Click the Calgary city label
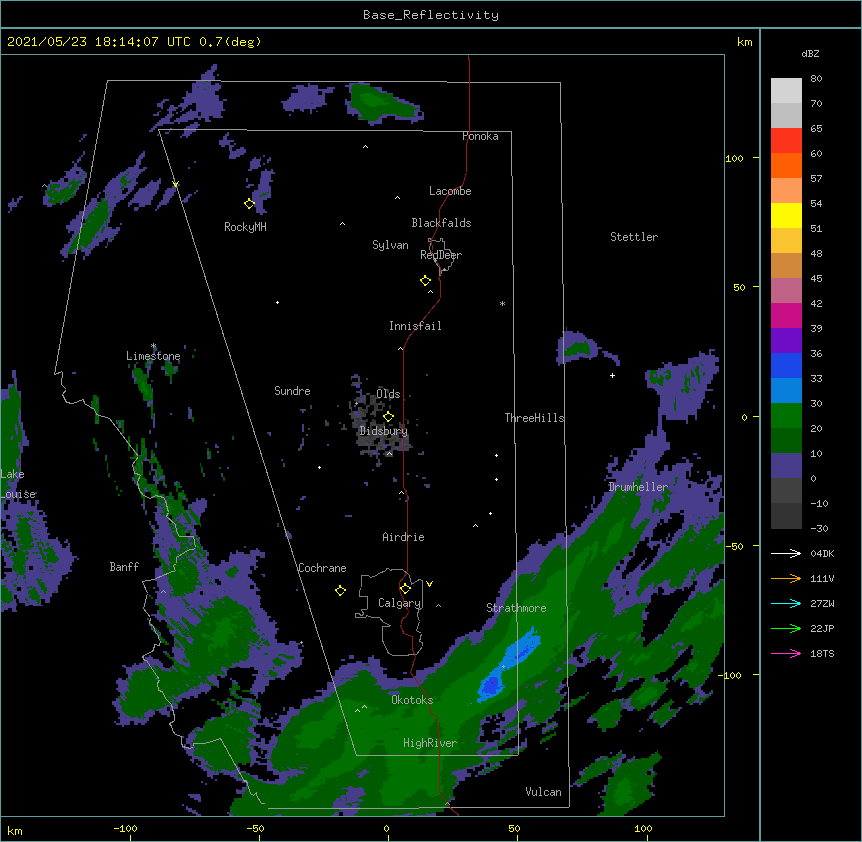 [x=399, y=603]
